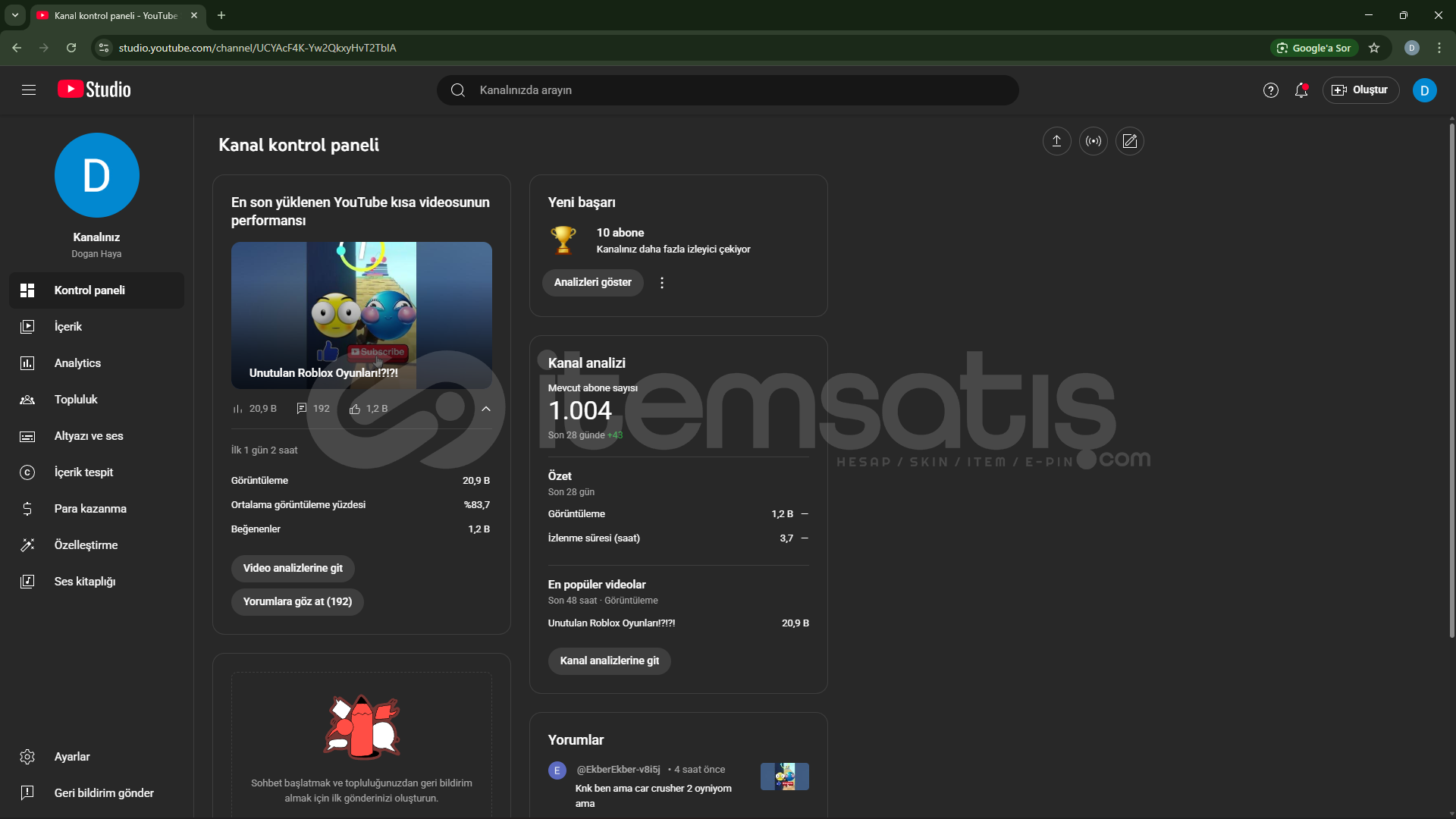Open the Para kazanma section
This screenshot has height=819, width=1456.
(x=90, y=509)
